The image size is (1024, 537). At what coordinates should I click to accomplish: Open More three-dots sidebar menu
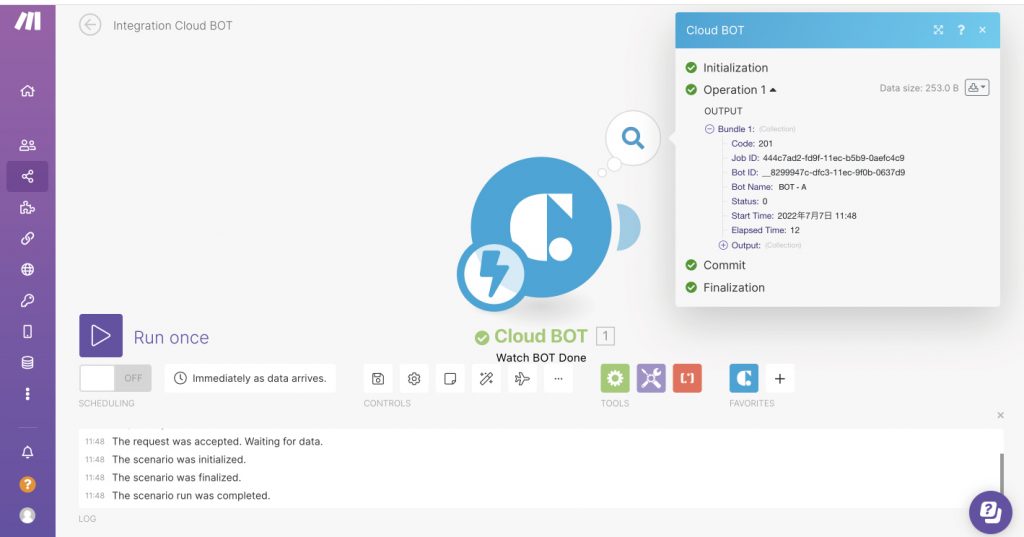click(27, 394)
